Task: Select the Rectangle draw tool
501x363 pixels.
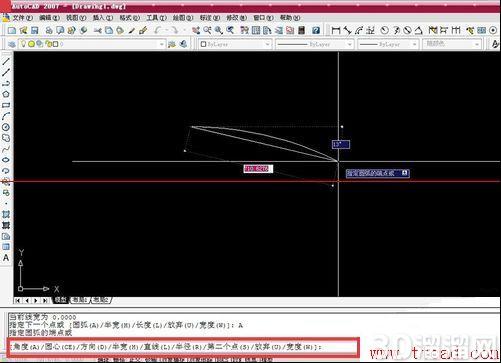Action: coord(6,105)
